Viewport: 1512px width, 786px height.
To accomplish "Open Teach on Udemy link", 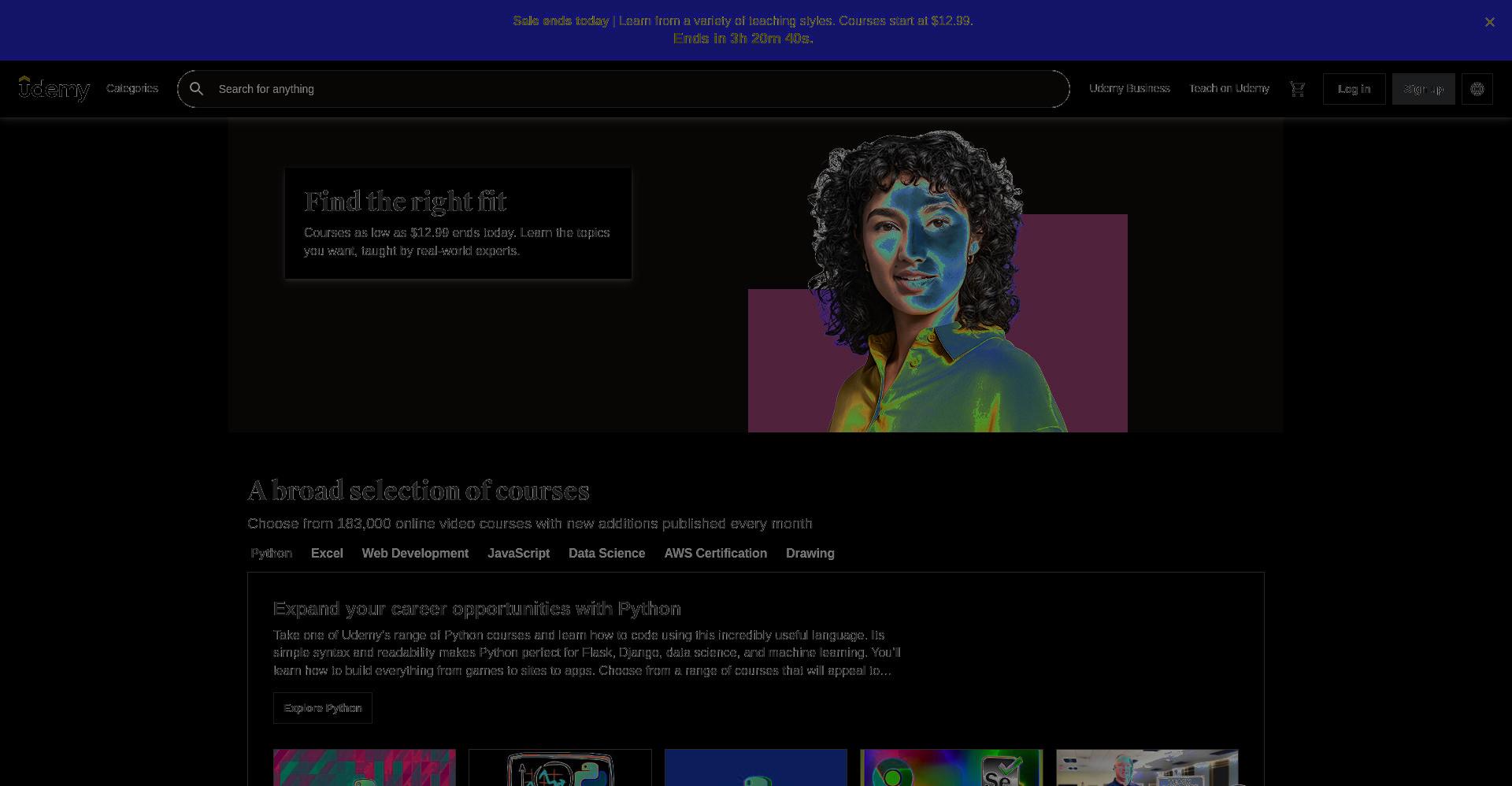I will click(1229, 88).
